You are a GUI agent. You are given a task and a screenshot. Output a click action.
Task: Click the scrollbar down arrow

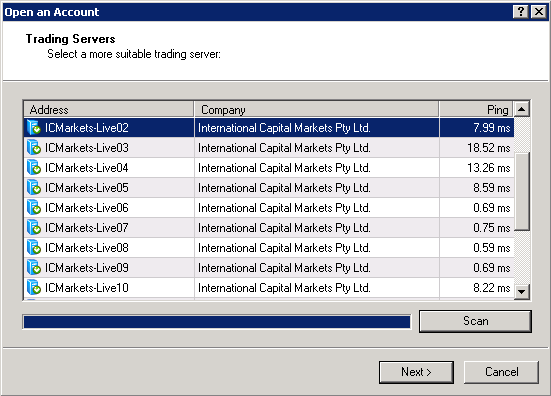click(522, 292)
